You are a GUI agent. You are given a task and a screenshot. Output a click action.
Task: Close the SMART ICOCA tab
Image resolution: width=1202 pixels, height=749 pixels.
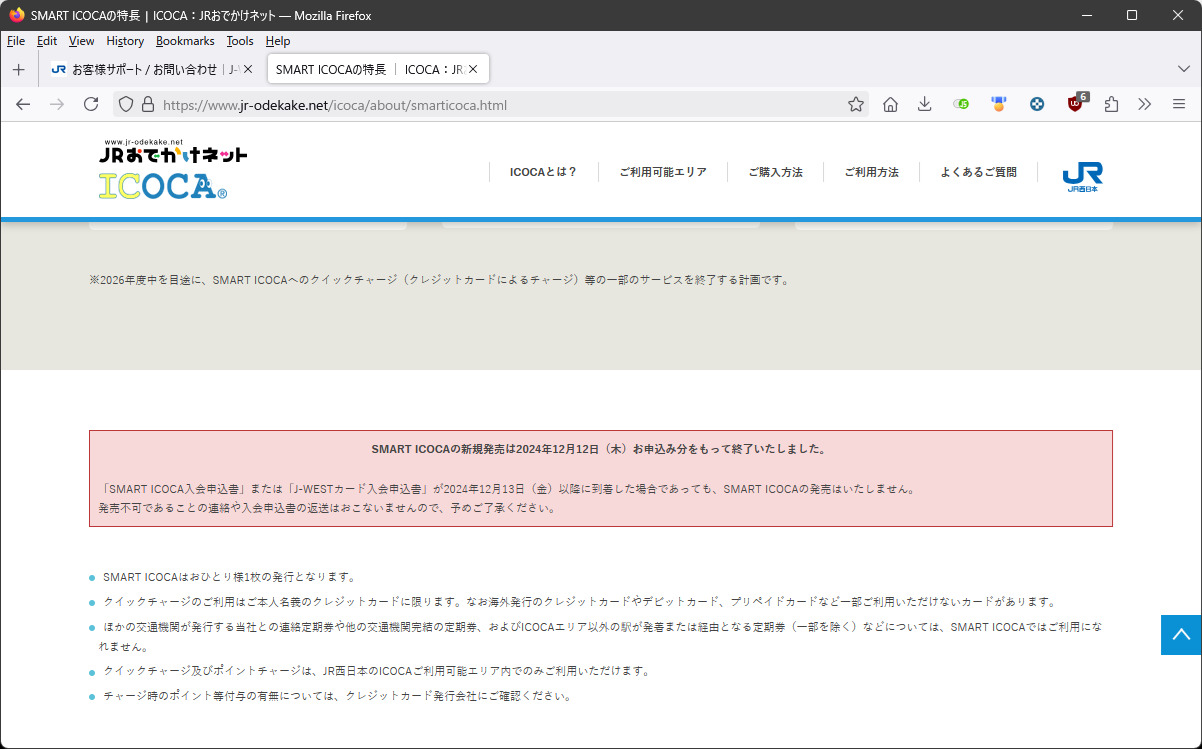(473, 69)
